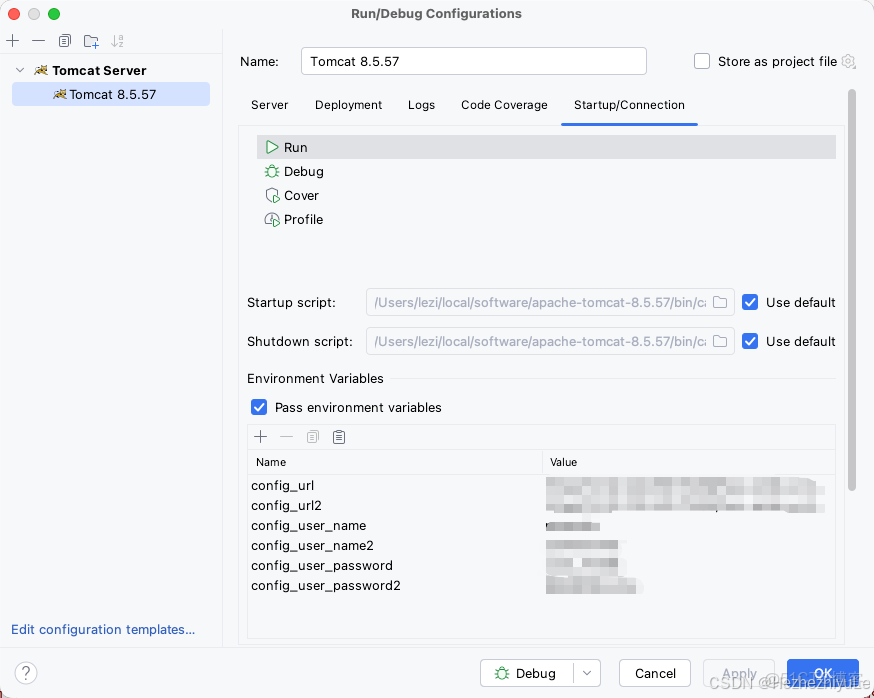Add a new environment variable
Image resolution: width=874 pixels, height=698 pixels.
click(x=260, y=437)
